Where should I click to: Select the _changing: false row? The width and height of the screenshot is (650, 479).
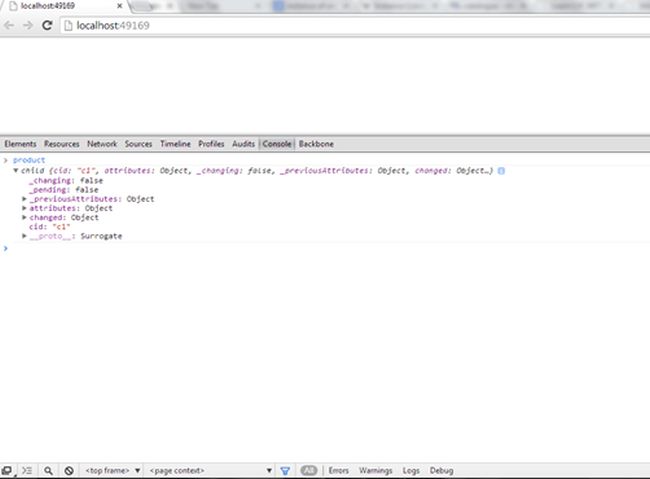click(66, 180)
